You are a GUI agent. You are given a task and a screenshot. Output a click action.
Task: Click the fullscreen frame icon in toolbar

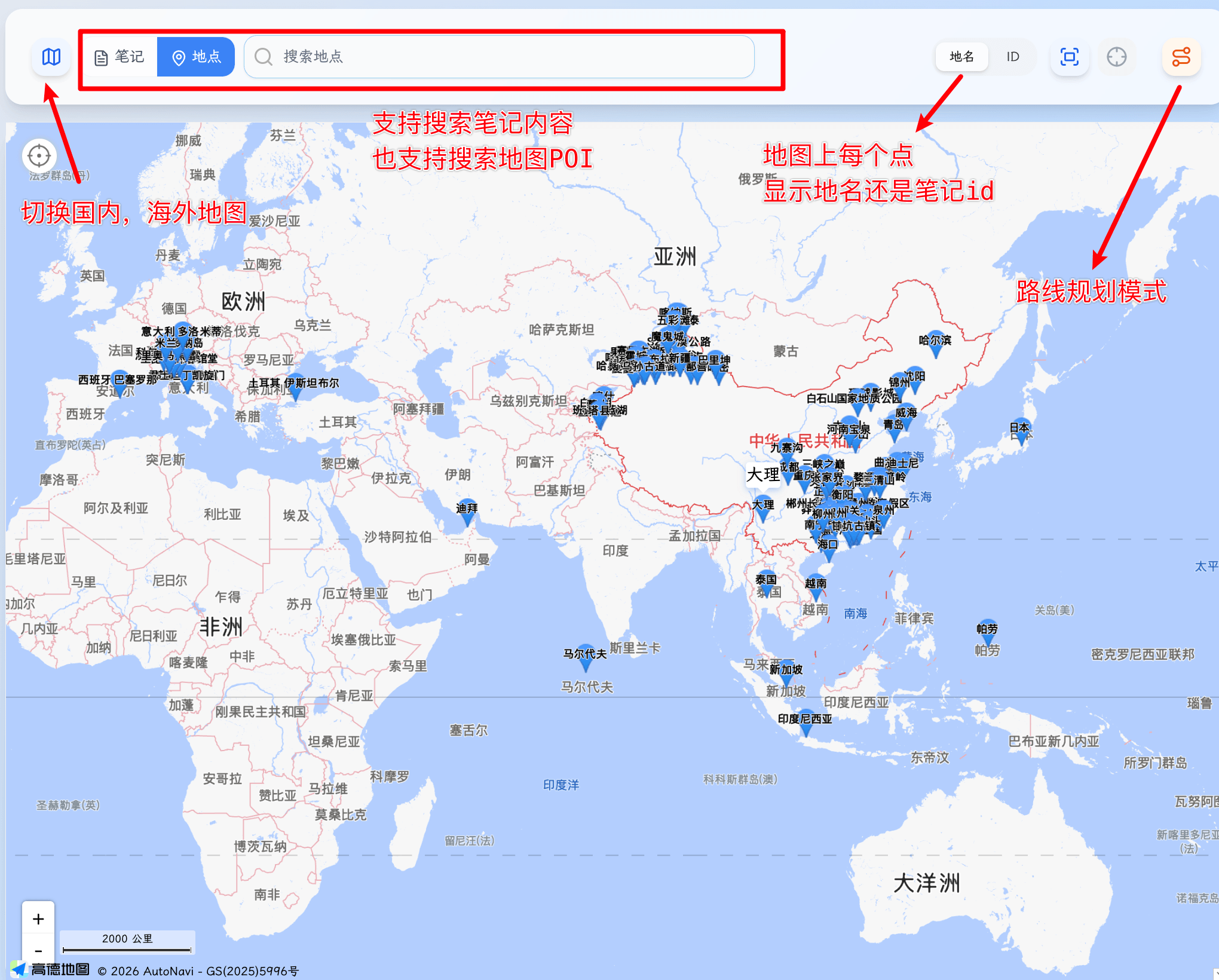1069,57
